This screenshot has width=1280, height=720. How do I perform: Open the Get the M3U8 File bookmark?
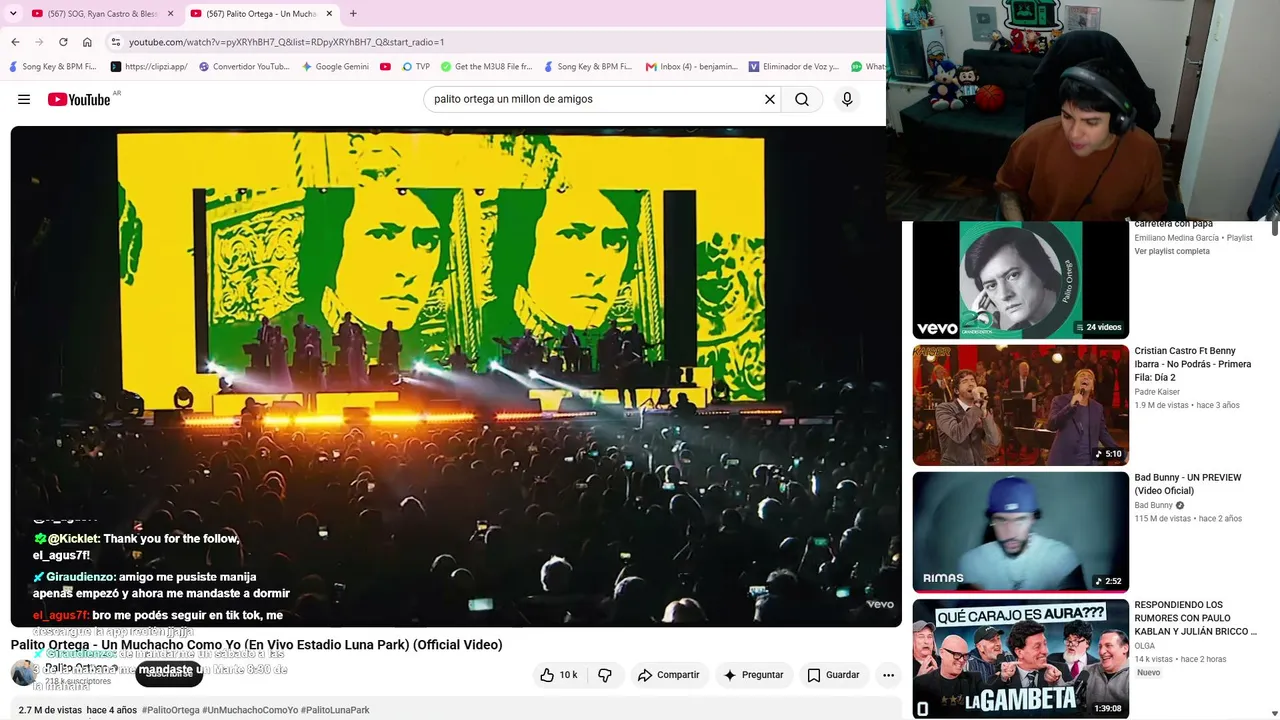487,67
